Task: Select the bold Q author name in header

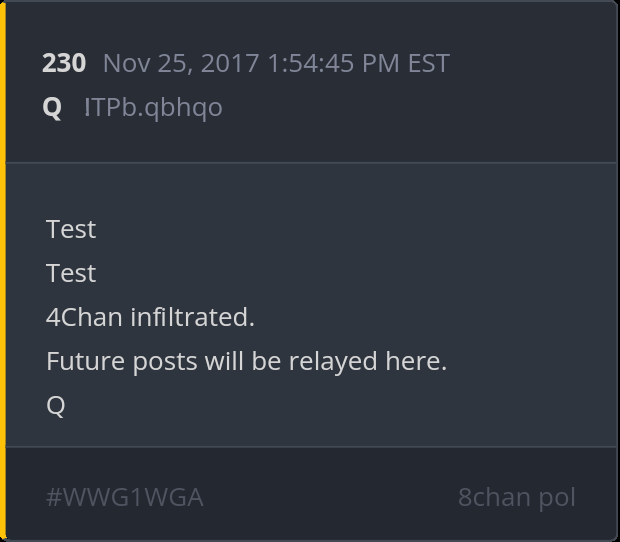Action: tap(52, 107)
